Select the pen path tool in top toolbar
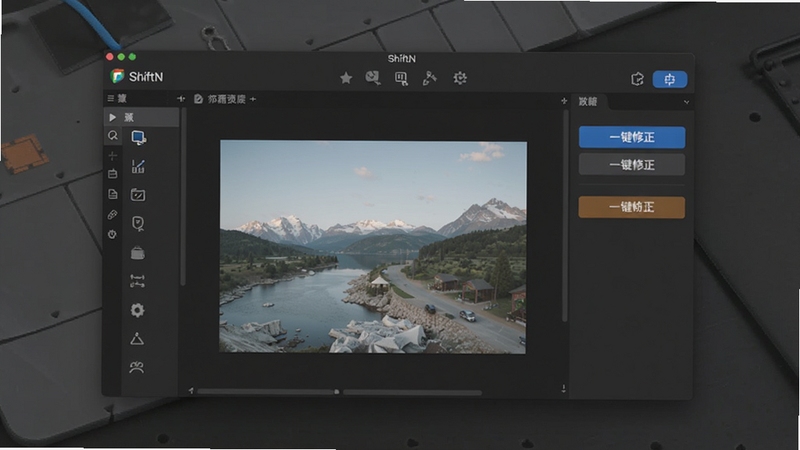The height and width of the screenshot is (450, 800). pos(430,78)
